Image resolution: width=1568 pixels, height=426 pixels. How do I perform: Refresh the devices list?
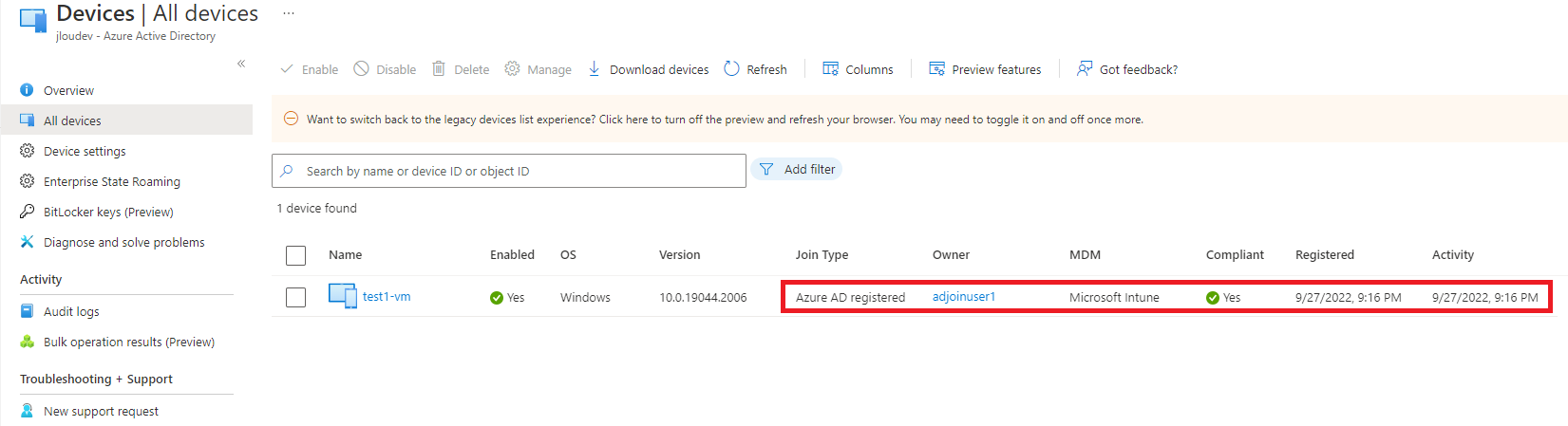tap(755, 69)
